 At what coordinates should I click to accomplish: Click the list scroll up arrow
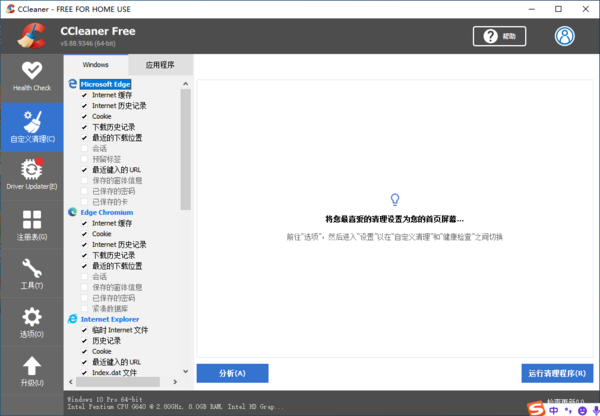click(186, 84)
